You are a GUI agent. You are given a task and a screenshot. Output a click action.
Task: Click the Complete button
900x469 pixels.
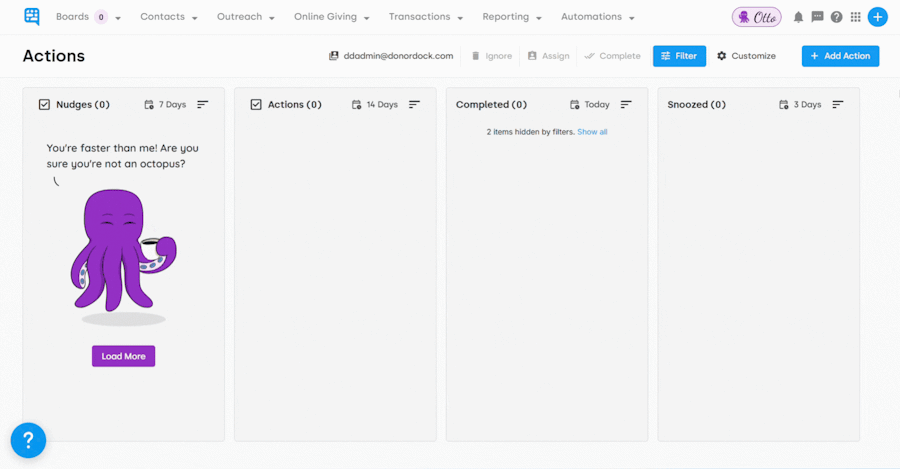(612, 56)
